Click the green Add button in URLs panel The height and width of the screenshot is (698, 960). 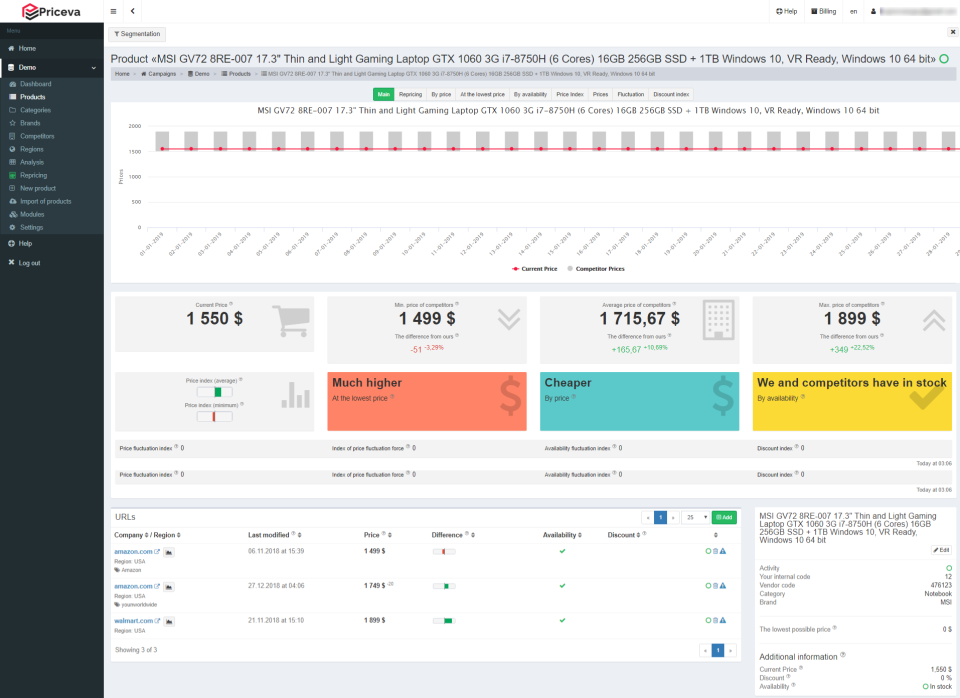(x=724, y=517)
